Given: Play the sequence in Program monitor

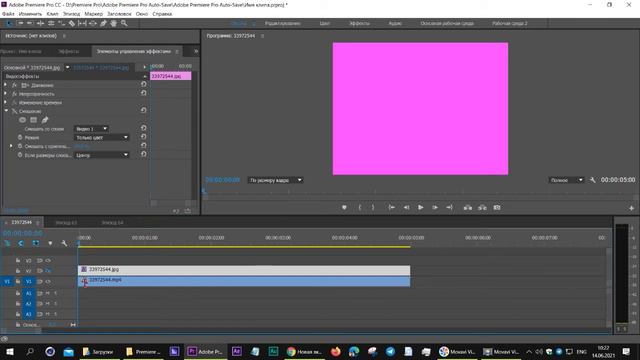Looking at the screenshot, I should 420,208.
